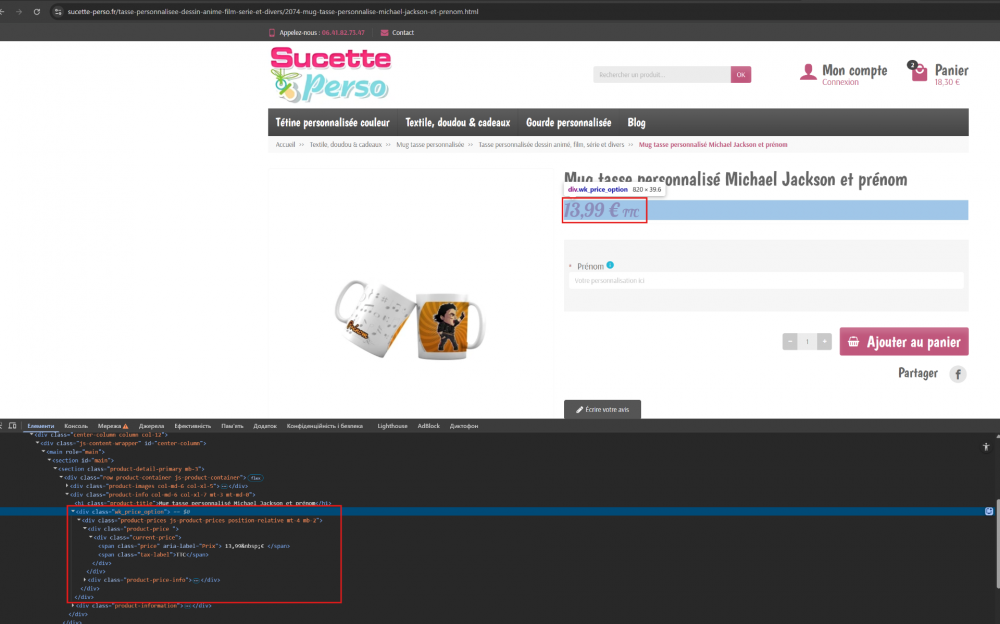Screen dimensions: 1000x624
Task: Expand the product-price-info div node
Action: pos(85,580)
